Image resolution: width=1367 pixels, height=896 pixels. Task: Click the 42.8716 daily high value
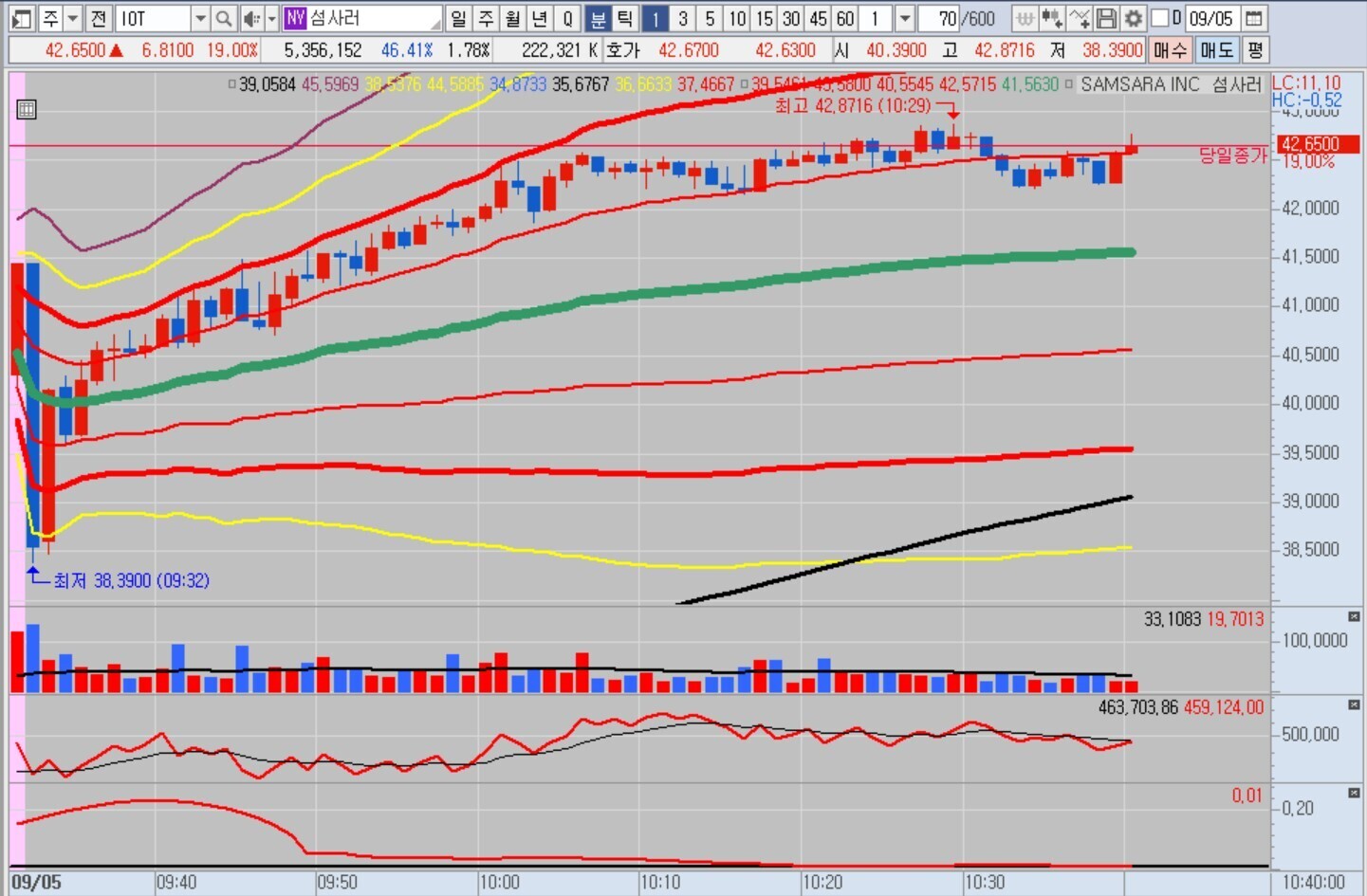click(x=1004, y=49)
